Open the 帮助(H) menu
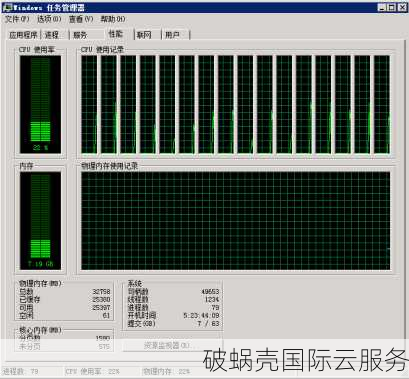The height and width of the screenshot is (379, 409). point(113,19)
